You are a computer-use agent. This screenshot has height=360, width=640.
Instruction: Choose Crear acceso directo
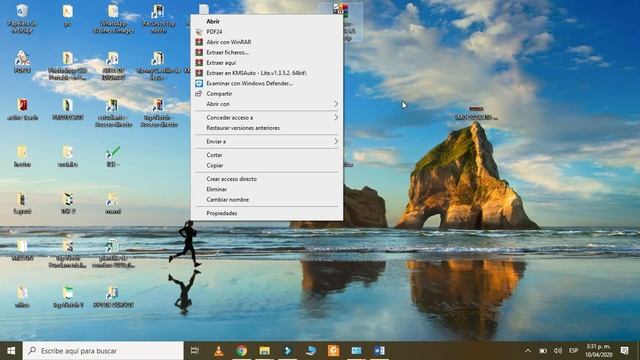tap(267, 179)
